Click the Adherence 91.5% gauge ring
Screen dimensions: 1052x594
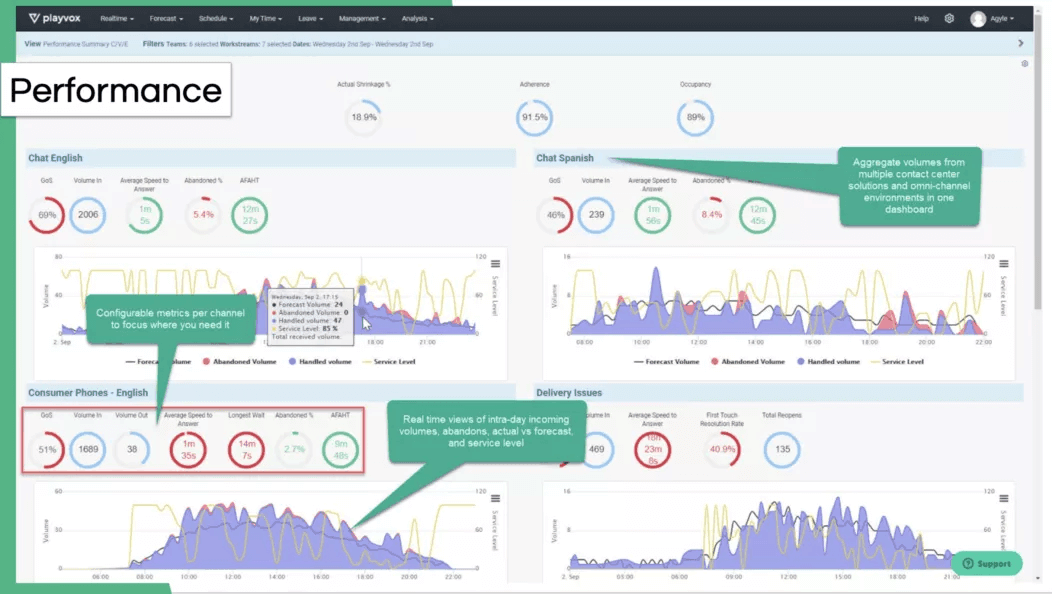click(535, 117)
